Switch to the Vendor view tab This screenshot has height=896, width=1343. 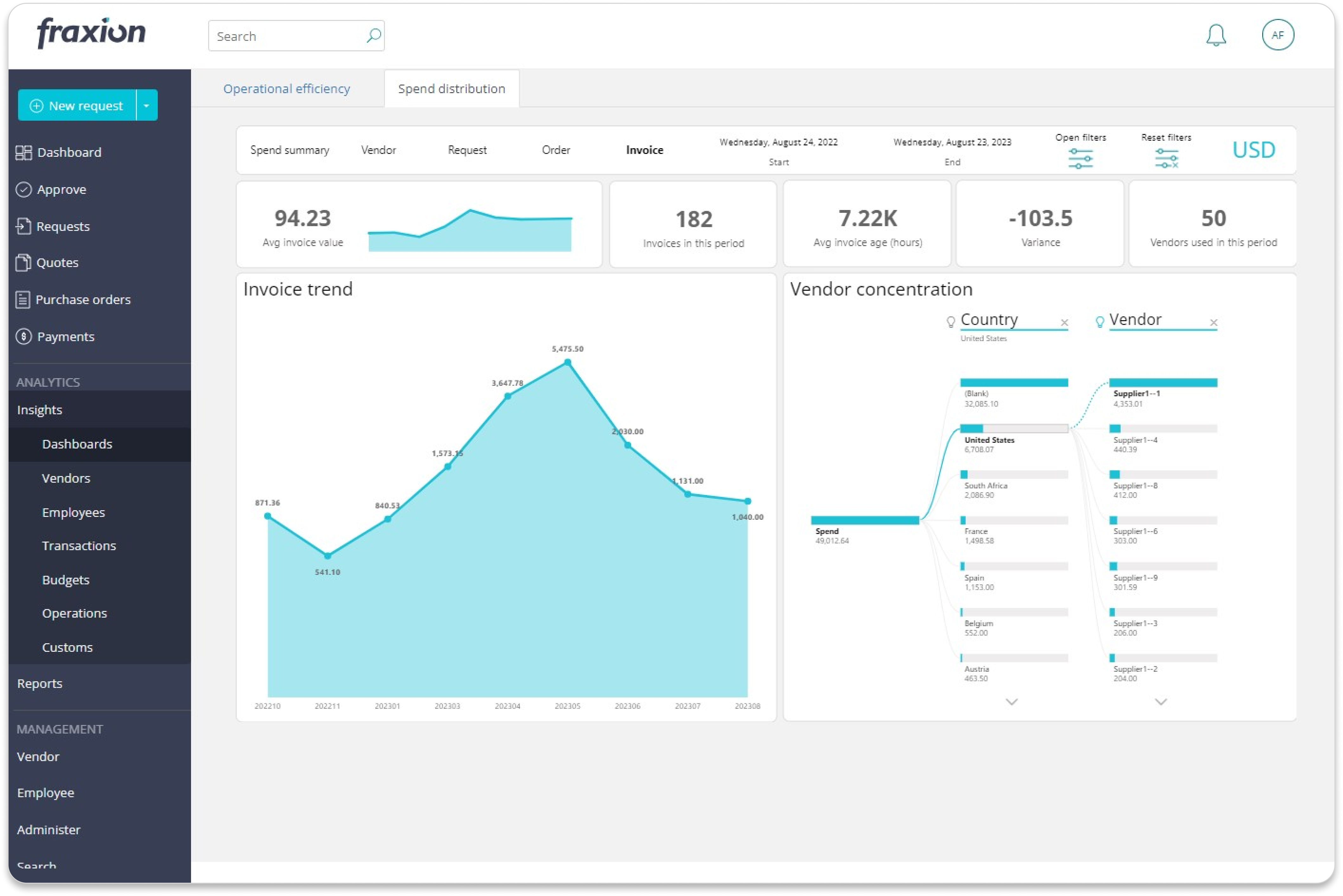pos(378,150)
